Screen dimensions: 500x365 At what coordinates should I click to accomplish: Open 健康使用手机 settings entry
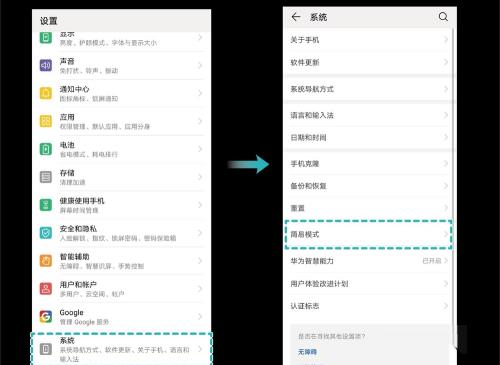121,205
